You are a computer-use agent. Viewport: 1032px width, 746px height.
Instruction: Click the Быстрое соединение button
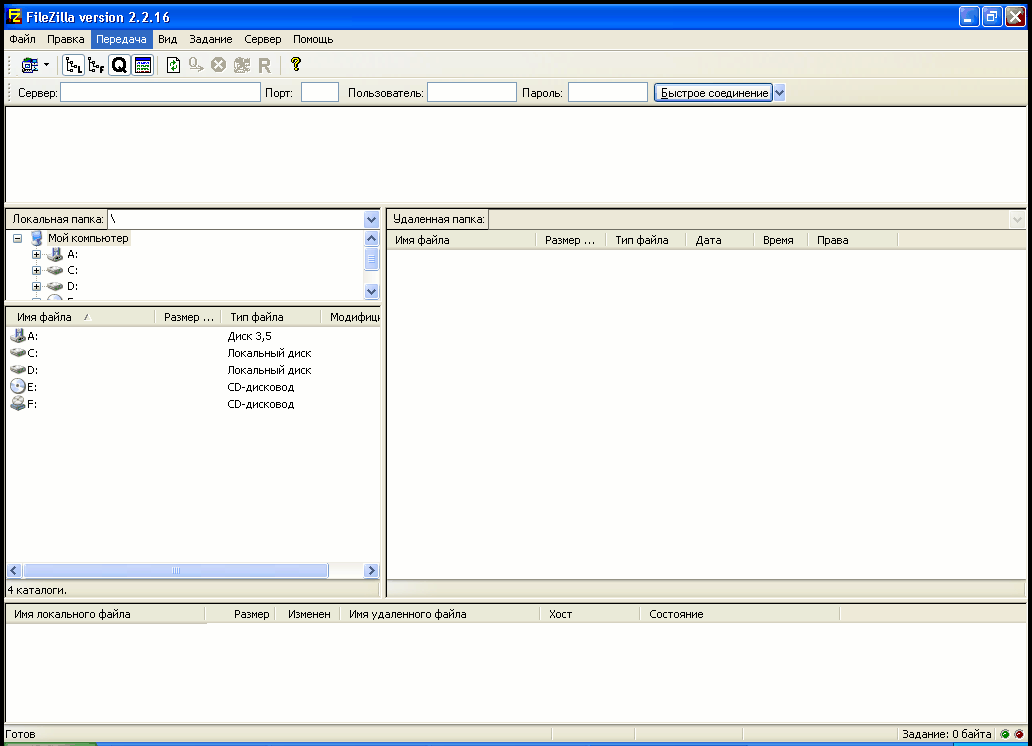click(x=713, y=93)
